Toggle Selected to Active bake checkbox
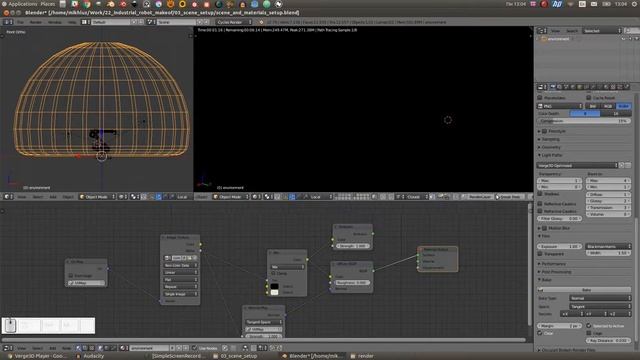The height and width of the screenshot is (360, 640). (589, 326)
